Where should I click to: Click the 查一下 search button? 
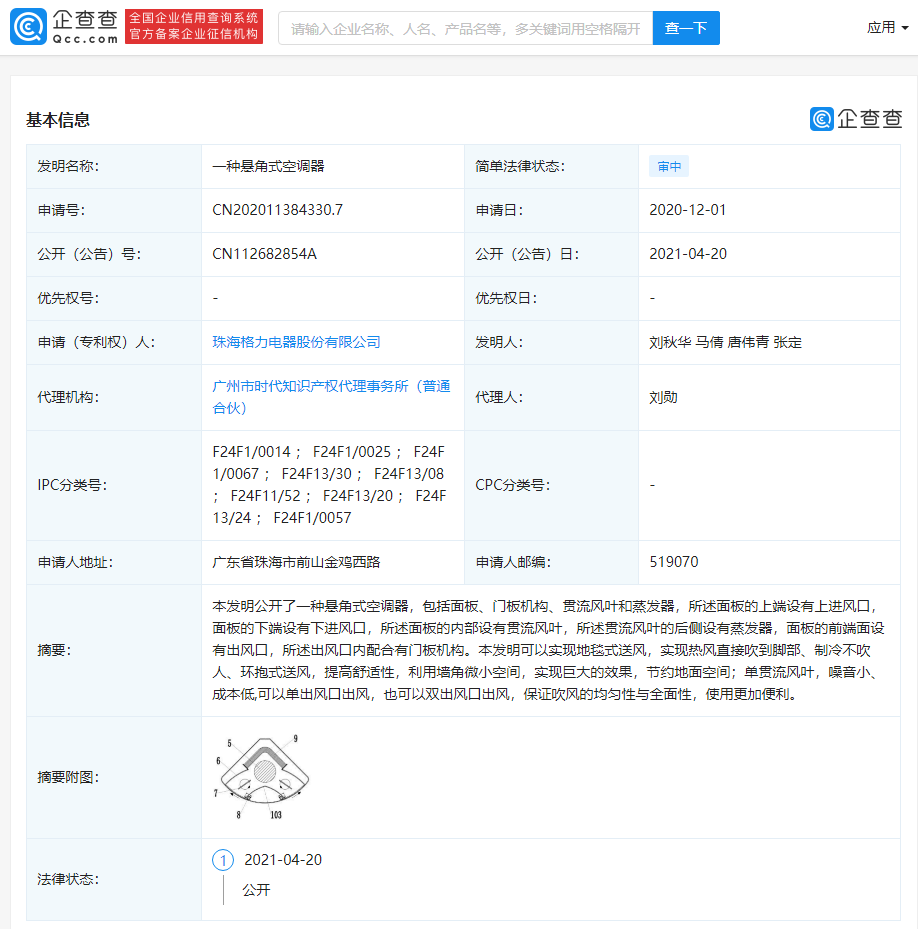pos(686,28)
